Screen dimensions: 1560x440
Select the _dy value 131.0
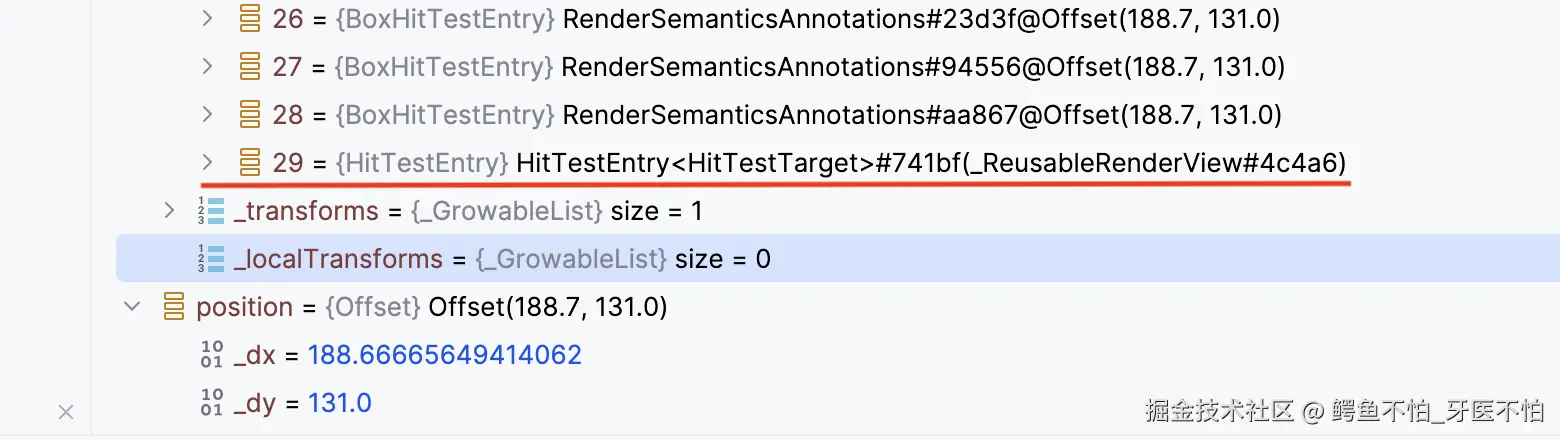339,403
